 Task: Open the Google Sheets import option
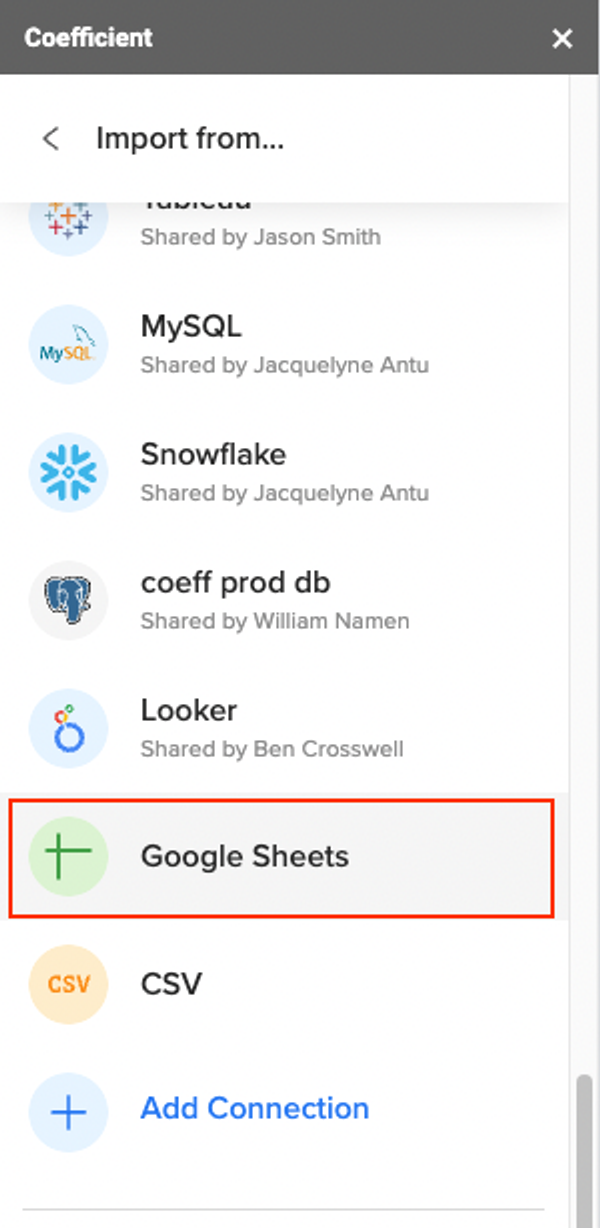[x=242, y=857]
